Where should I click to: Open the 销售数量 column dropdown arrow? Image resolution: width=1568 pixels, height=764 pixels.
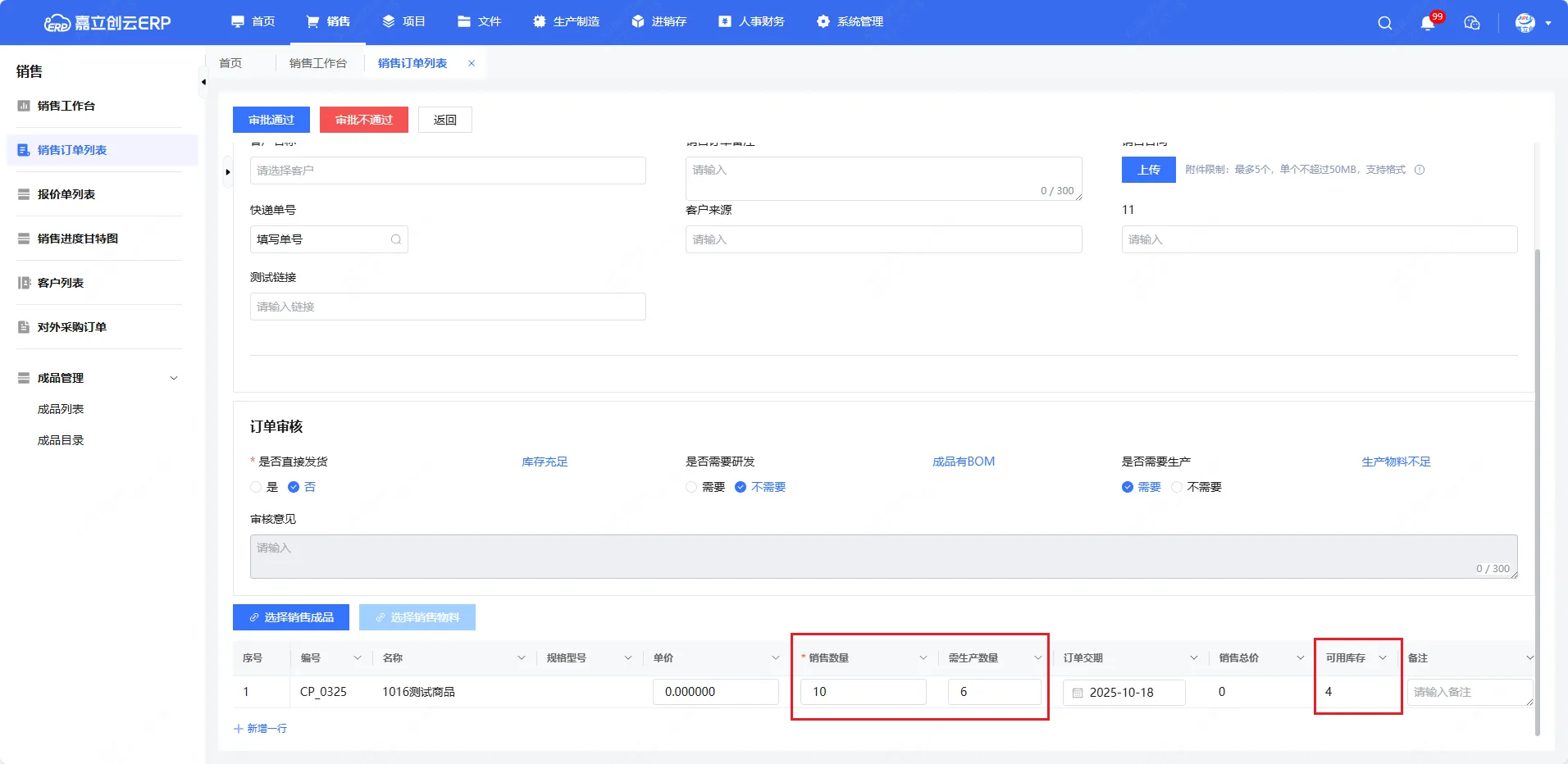click(x=923, y=657)
